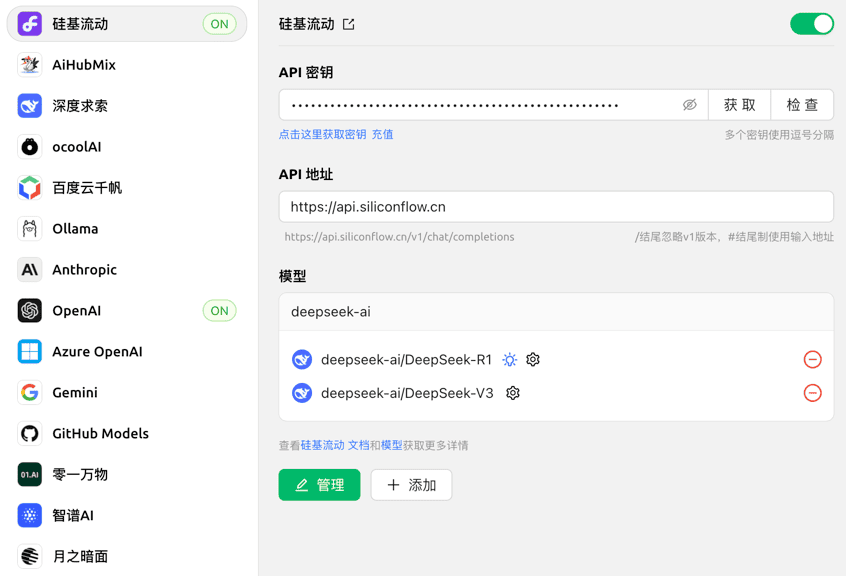Click ON badge on OpenAI row
The height and width of the screenshot is (576, 846).
[x=220, y=311]
